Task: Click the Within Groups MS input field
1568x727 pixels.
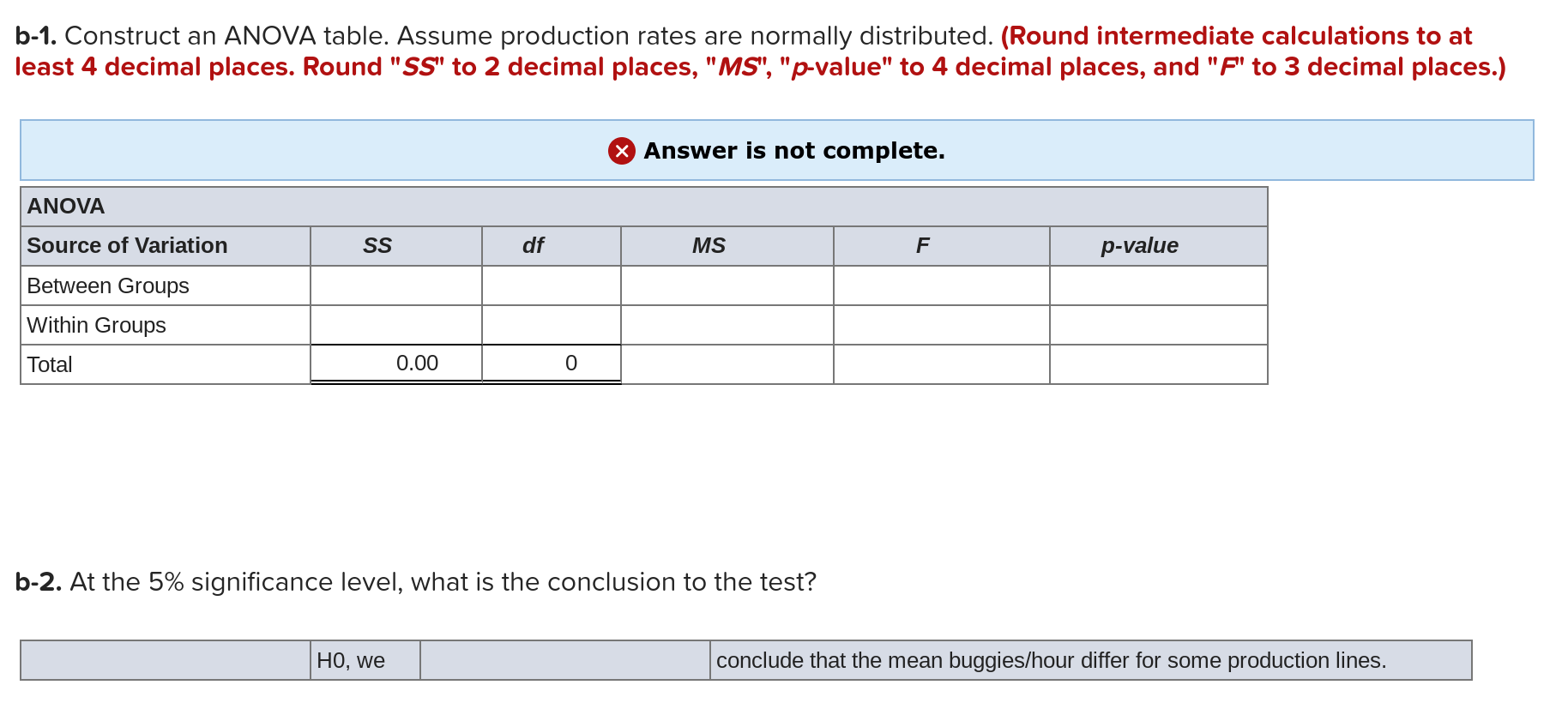Action: point(726,325)
